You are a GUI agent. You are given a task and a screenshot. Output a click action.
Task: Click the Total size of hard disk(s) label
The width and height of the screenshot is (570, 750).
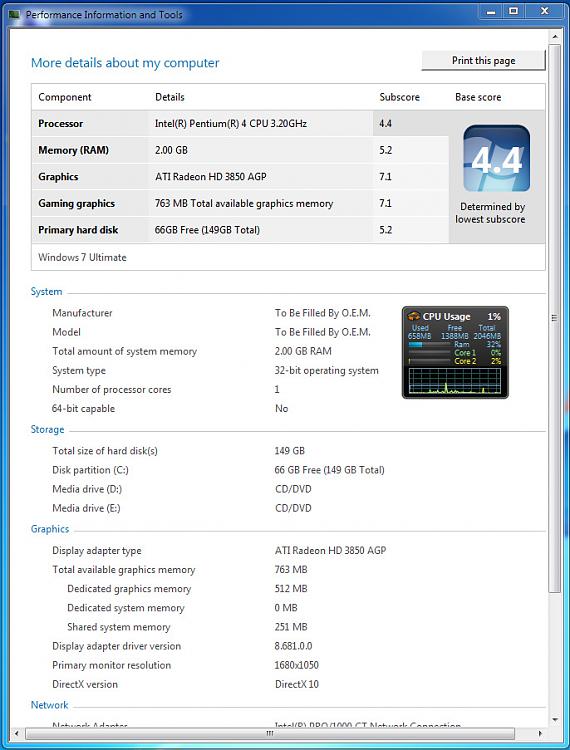coord(105,451)
